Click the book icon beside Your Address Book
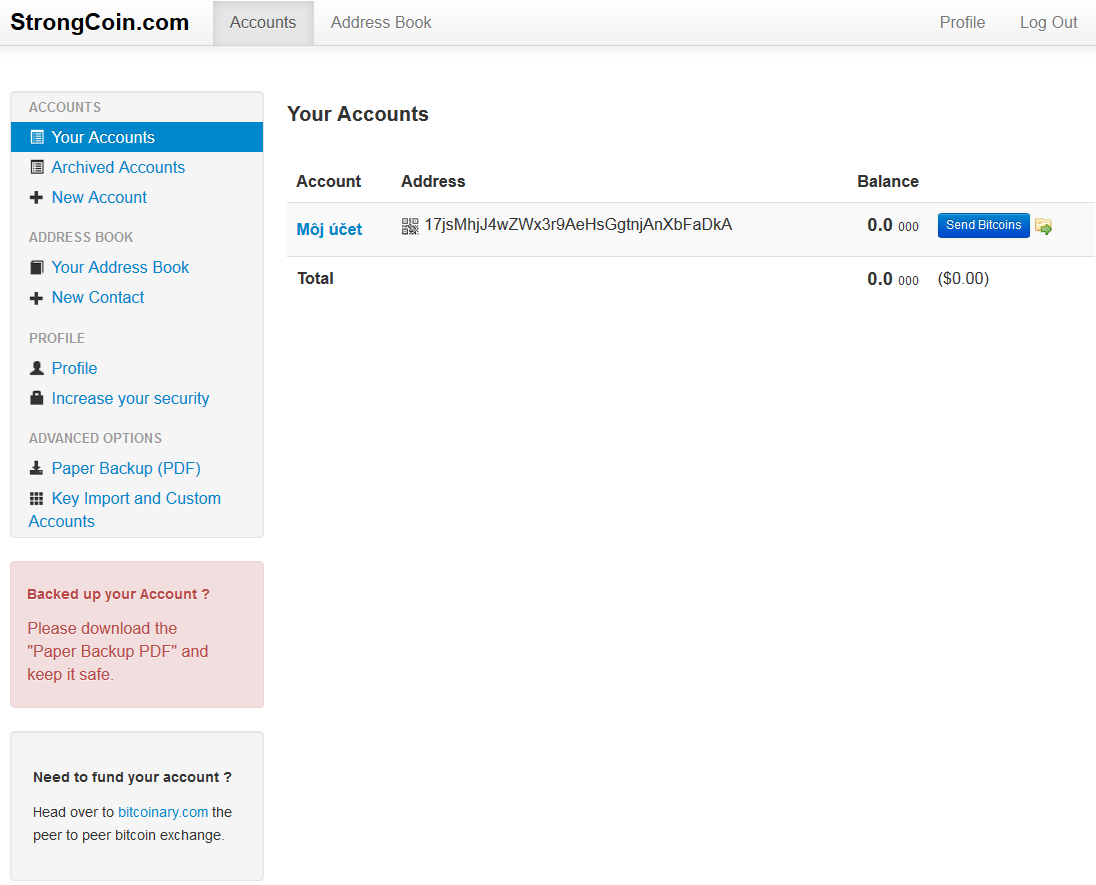Viewport: 1096px width, 885px height. [37, 268]
